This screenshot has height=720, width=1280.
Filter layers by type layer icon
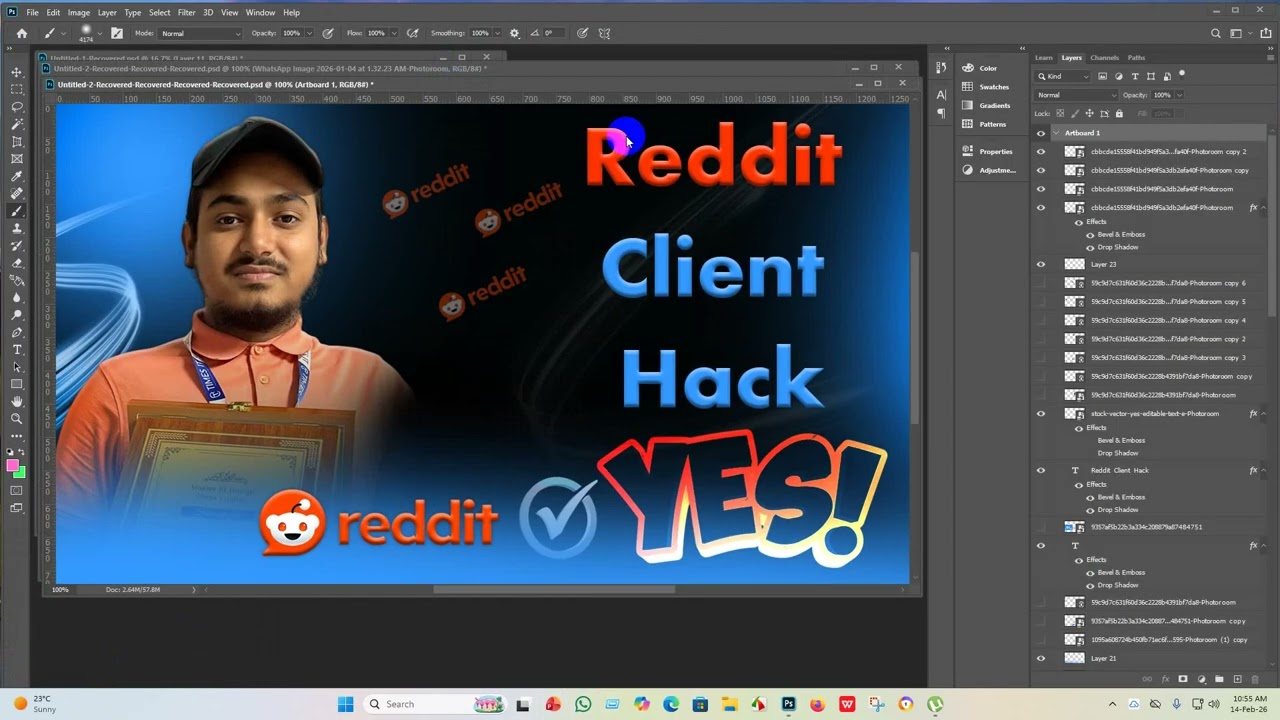(1135, 76)
